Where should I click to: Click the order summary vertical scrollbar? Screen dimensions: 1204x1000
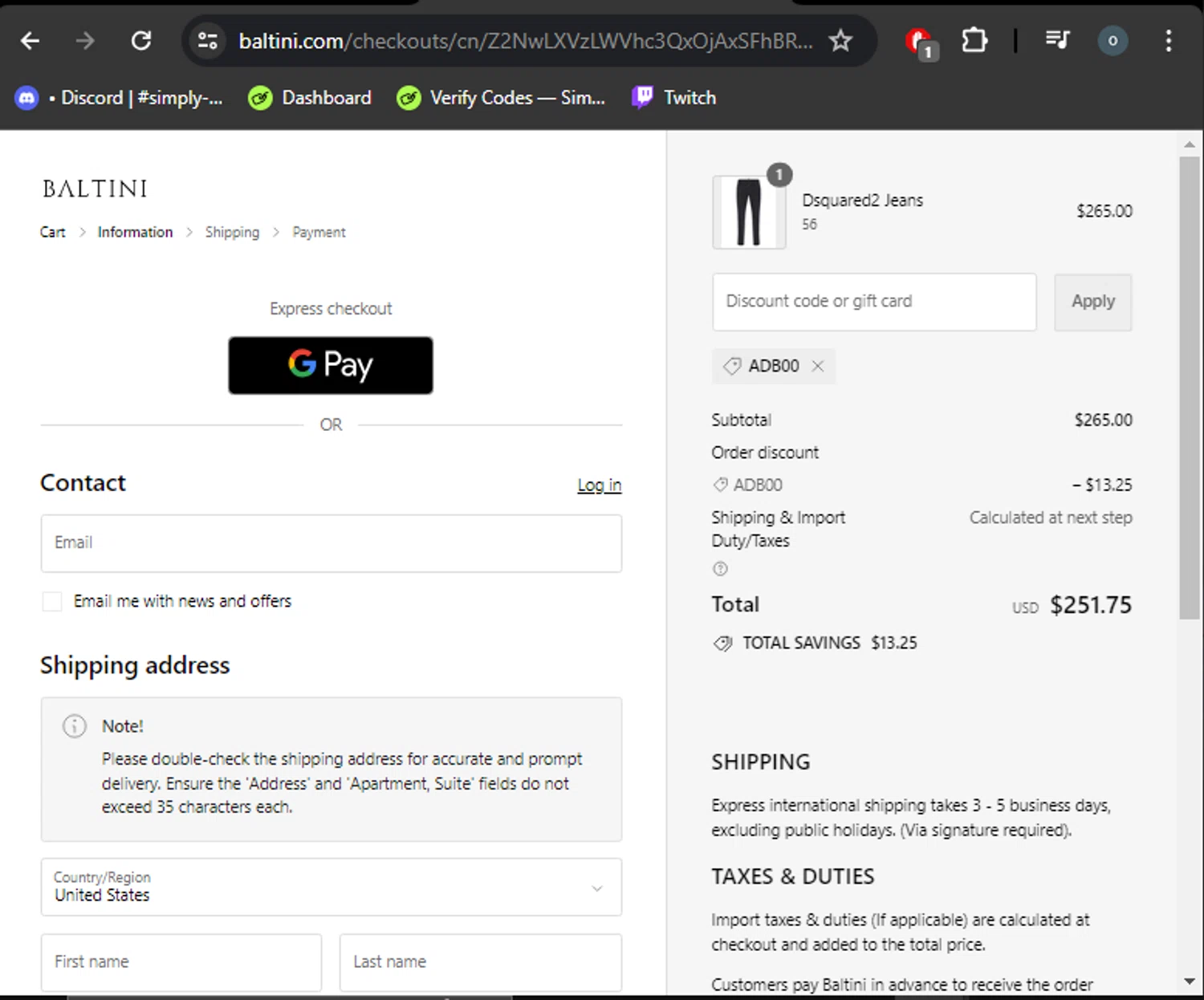(1189, 385)
